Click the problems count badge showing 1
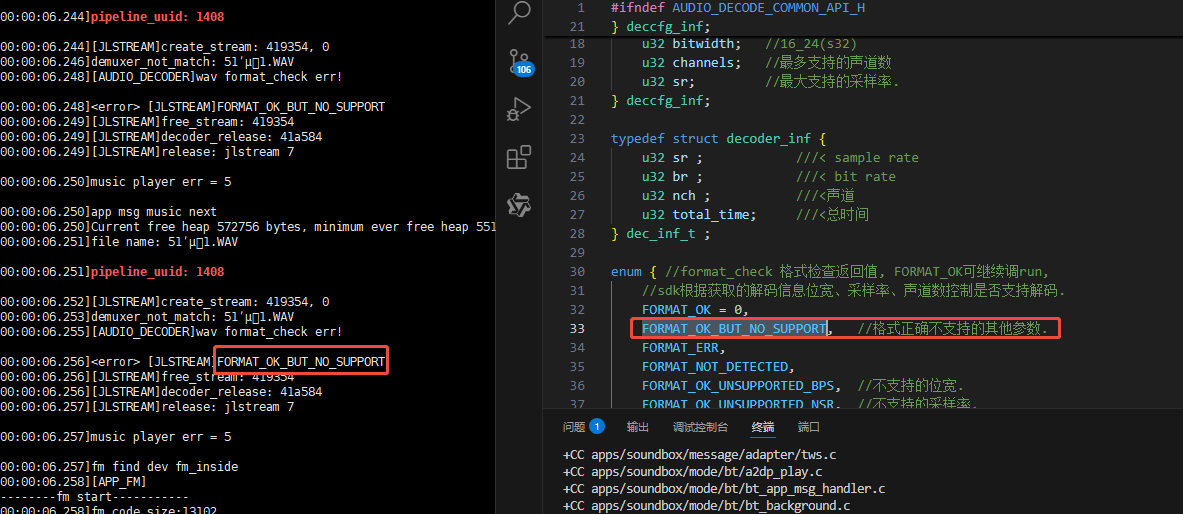Image resolution: width=1183 pixels, height=514 pixels. tap(597, 426)
